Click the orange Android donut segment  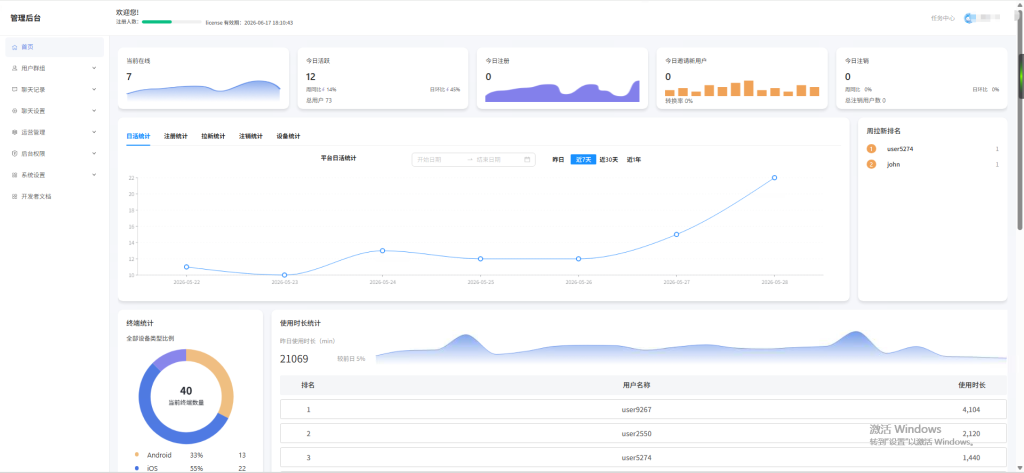pyautogui.click(x=224, y=379)
